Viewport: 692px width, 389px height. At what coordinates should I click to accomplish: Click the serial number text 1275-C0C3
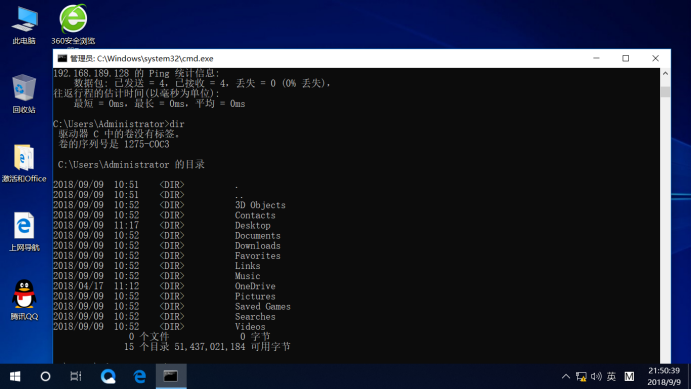147,144
